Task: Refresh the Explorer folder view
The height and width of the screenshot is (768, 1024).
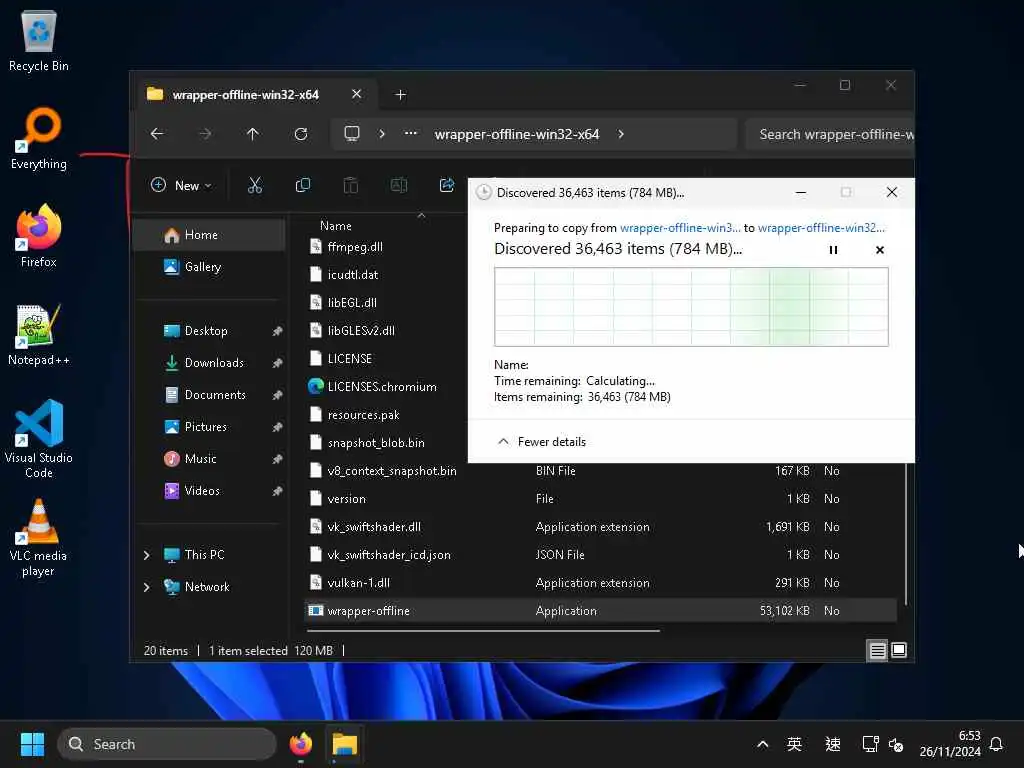Action: (x=301, y=134)
